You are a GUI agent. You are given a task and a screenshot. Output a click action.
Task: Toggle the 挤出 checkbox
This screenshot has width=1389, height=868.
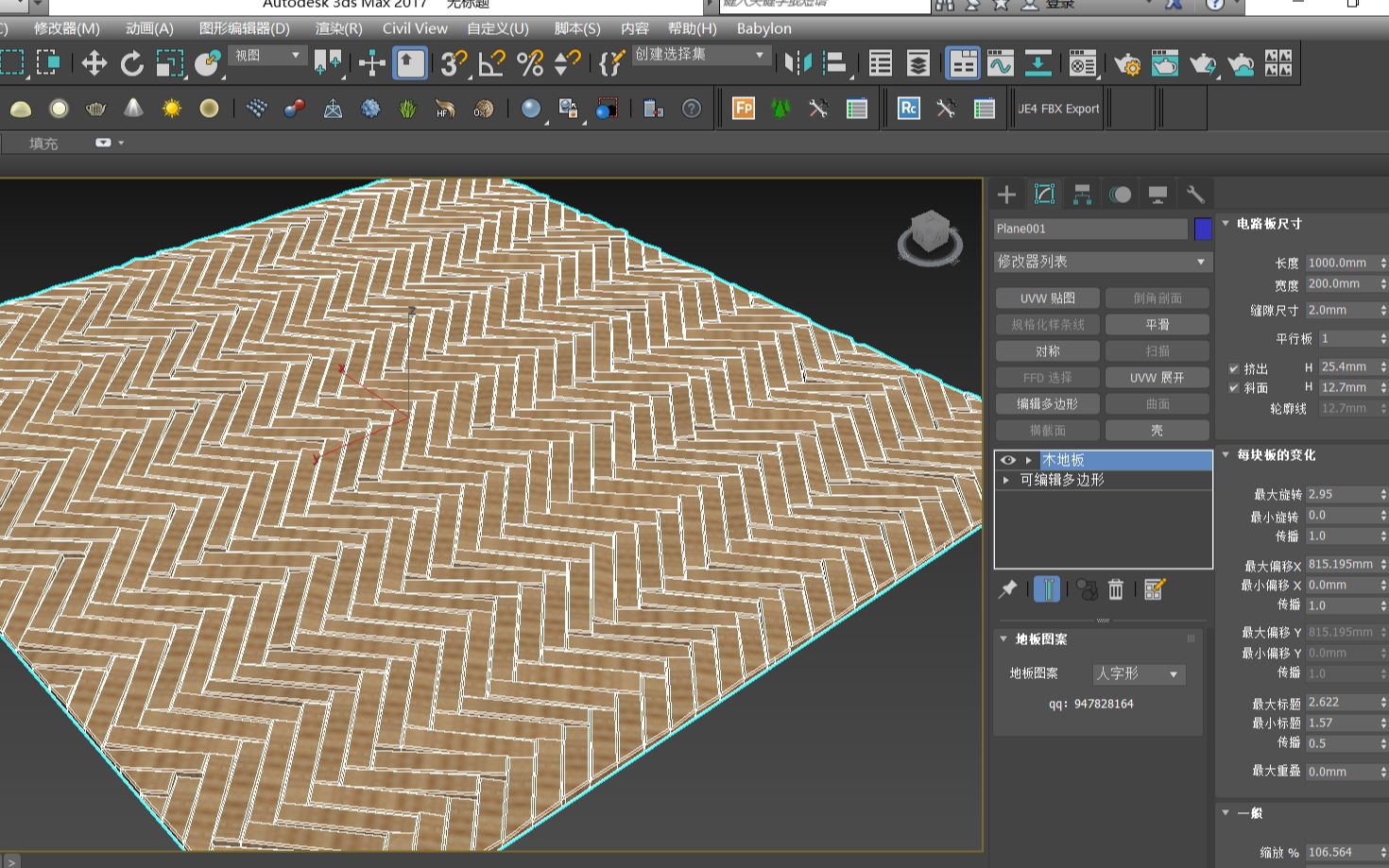click(1234, 368)
